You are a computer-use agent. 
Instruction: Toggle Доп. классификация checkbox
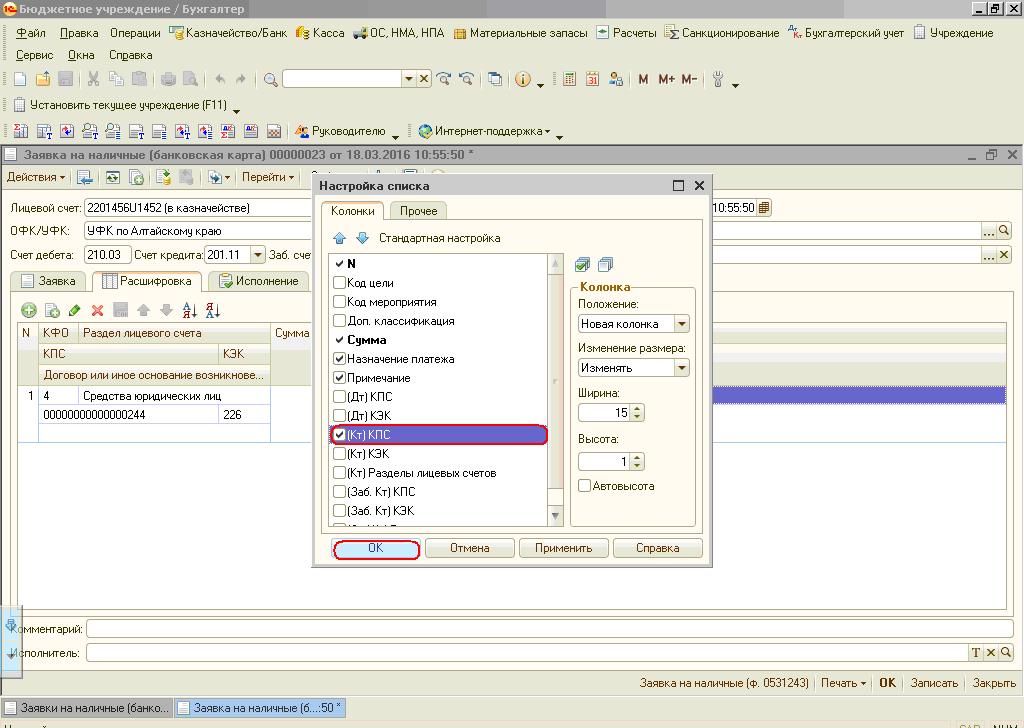[x=339, y=321]
